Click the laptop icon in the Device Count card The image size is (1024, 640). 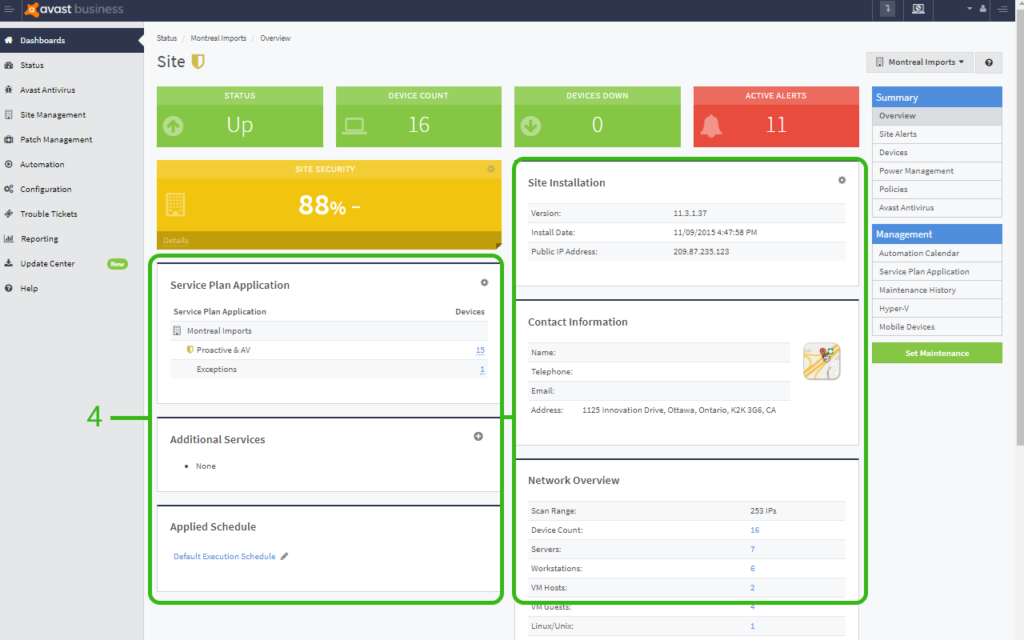pos(355,125)
